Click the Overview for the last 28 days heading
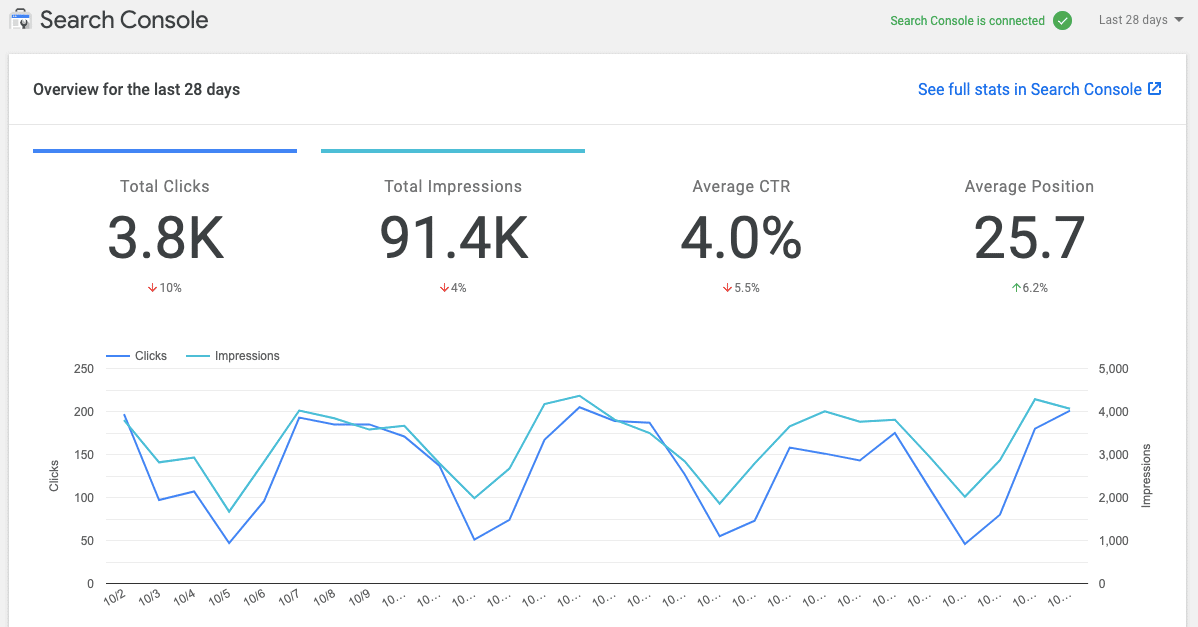1198x627 pixels. tap(137, 89)
